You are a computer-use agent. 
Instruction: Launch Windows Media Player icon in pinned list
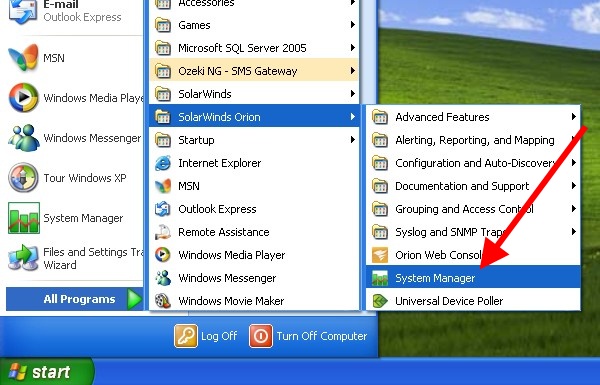click(23, 98)
